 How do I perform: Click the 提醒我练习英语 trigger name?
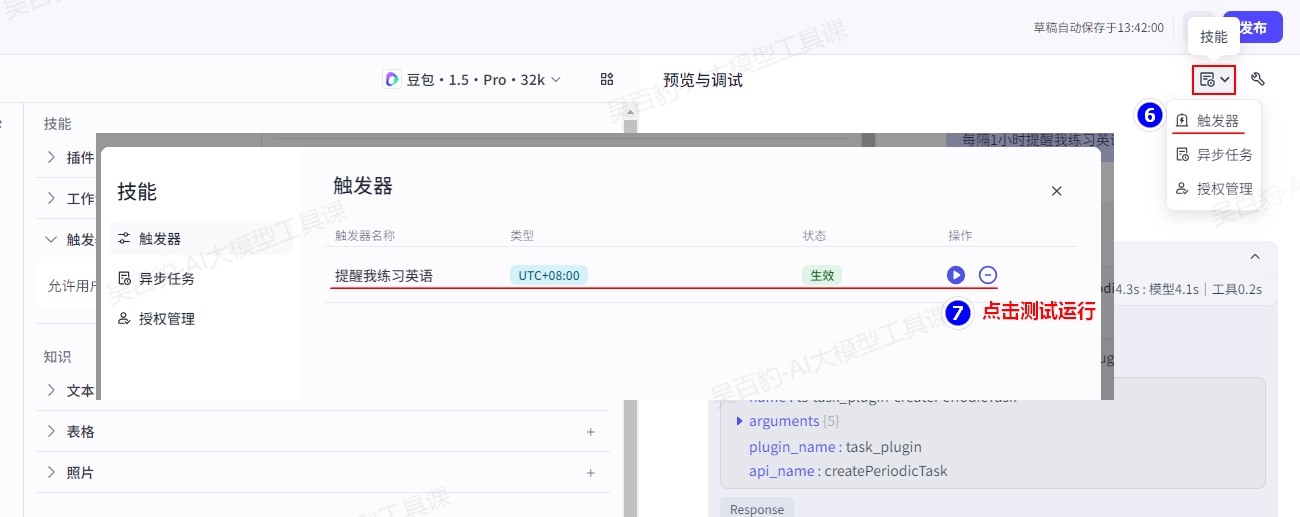click(384, 276)
